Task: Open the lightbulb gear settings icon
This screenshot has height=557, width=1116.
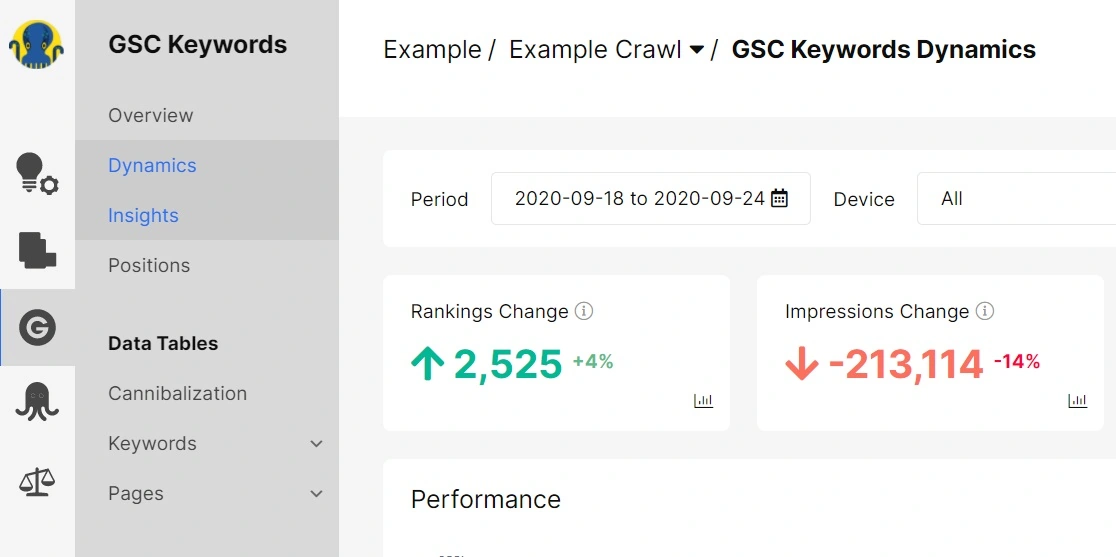Action: 37,173
